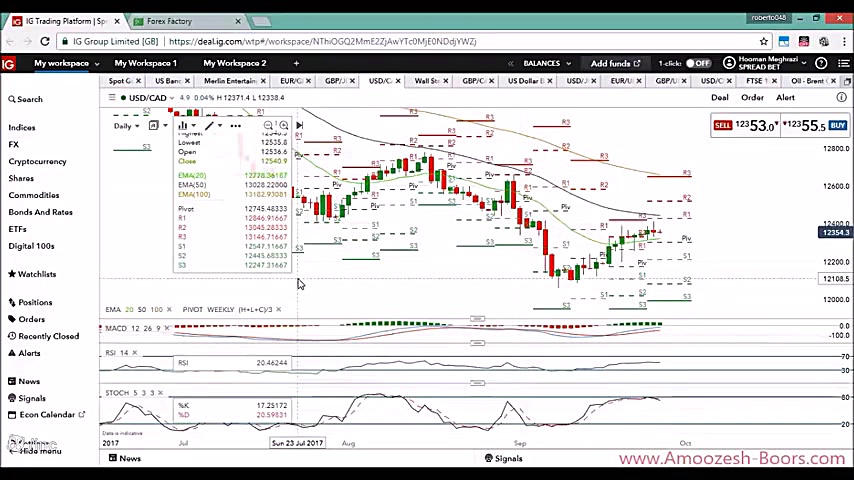
Task: Open the chart hamburger menu beside USD/CAD
Action: 112,98
